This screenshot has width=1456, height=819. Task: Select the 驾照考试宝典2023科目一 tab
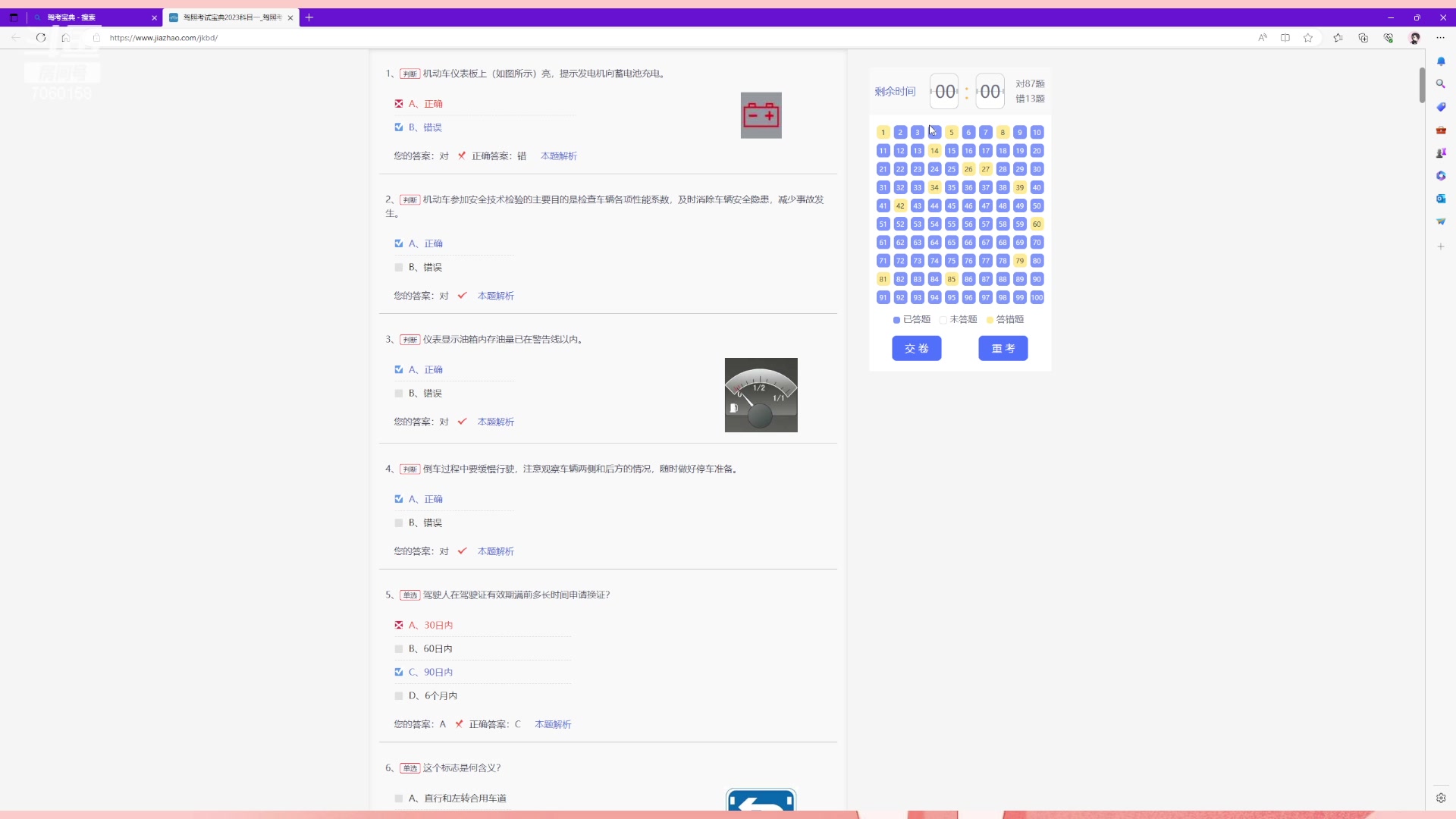(231, 17)
